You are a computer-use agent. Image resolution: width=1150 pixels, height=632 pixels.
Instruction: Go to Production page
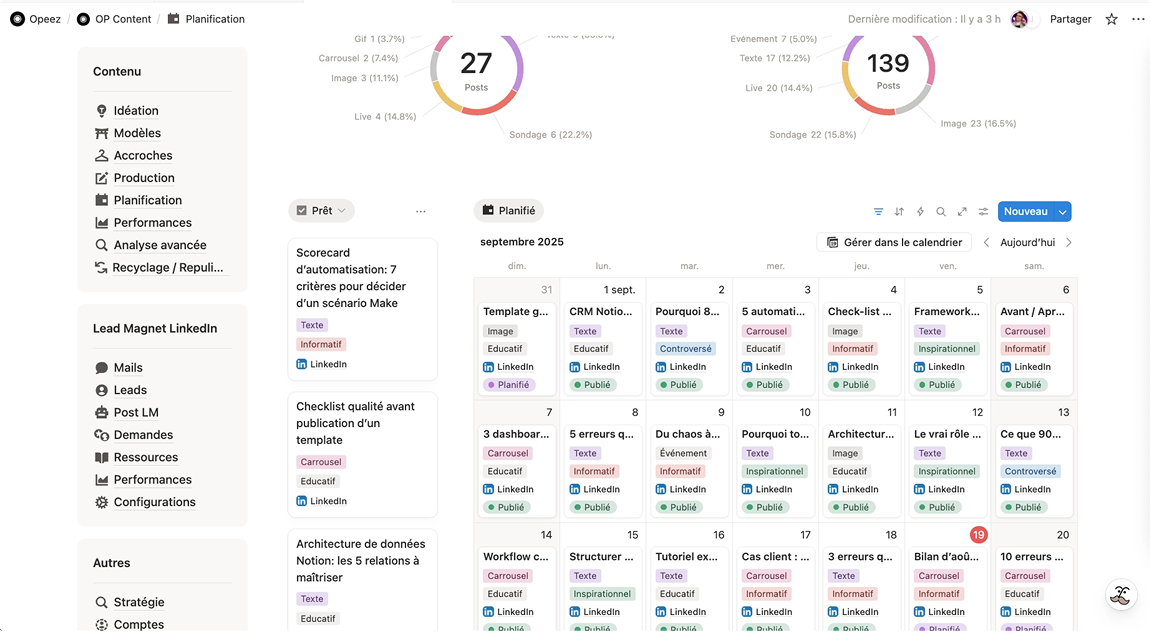(x=144, y=177)
